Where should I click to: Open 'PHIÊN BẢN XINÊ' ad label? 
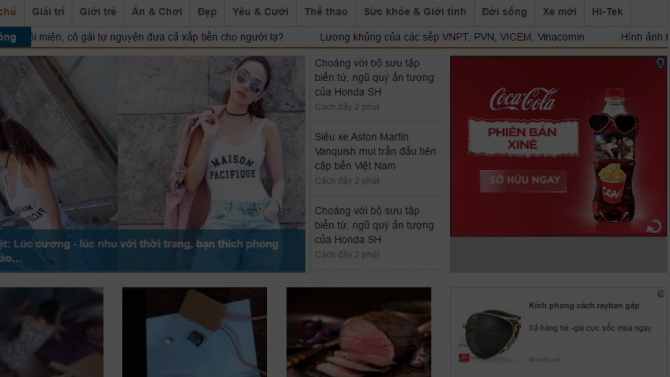tap(523, 138)
